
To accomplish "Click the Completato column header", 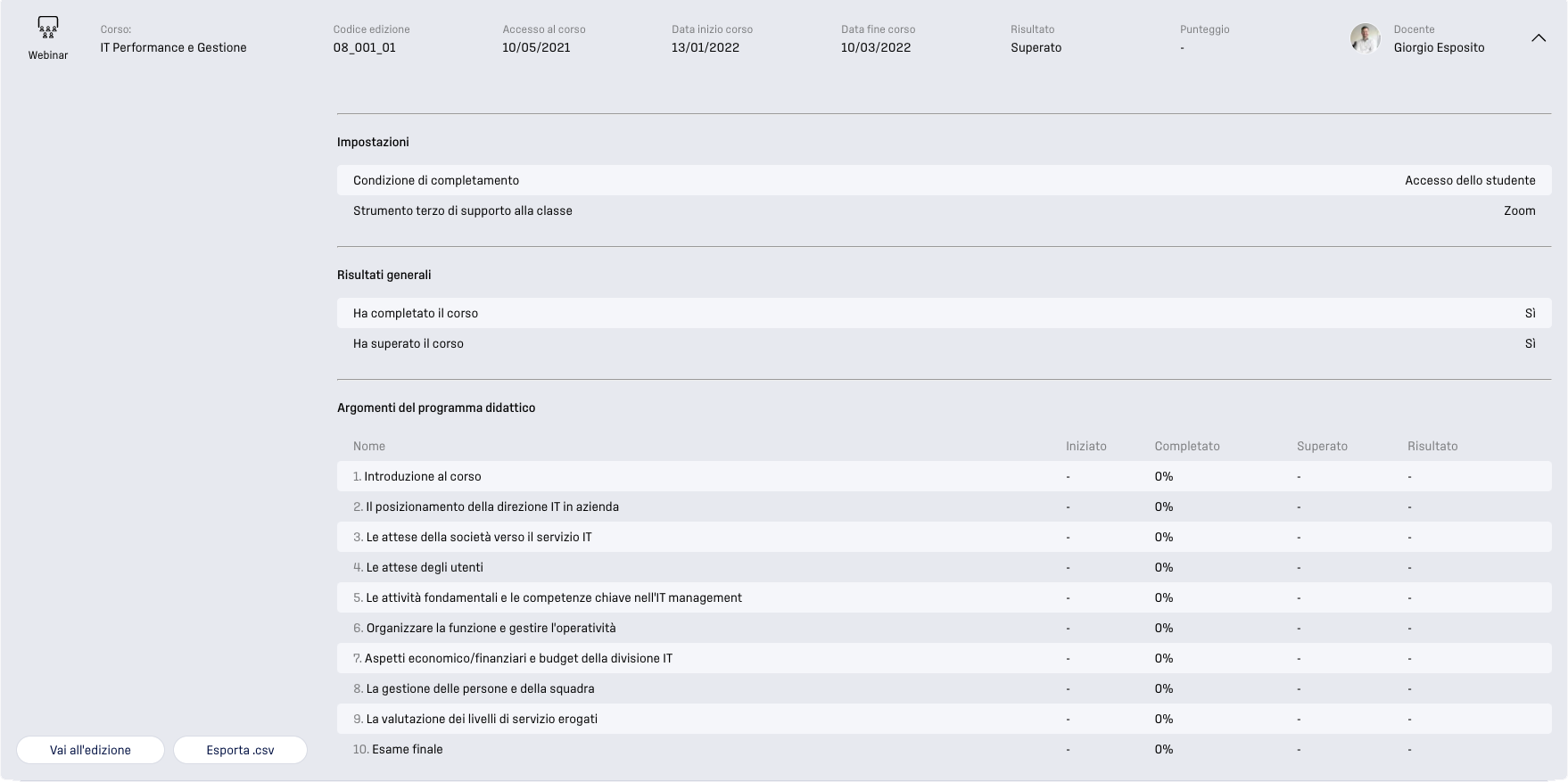I will (1186, 446).
